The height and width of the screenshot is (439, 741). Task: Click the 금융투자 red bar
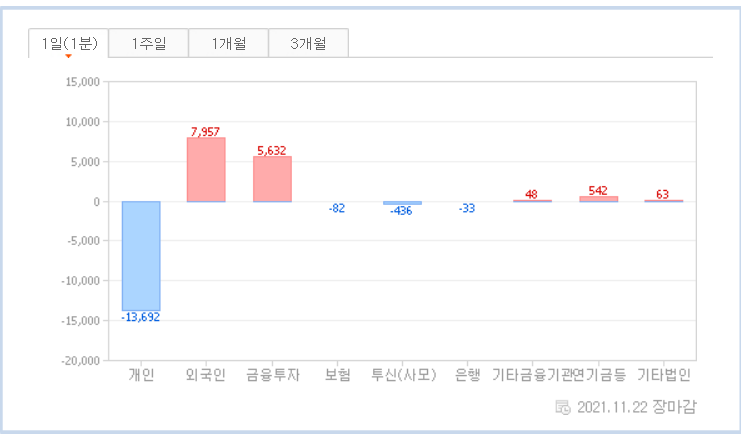tap(272, 179)
